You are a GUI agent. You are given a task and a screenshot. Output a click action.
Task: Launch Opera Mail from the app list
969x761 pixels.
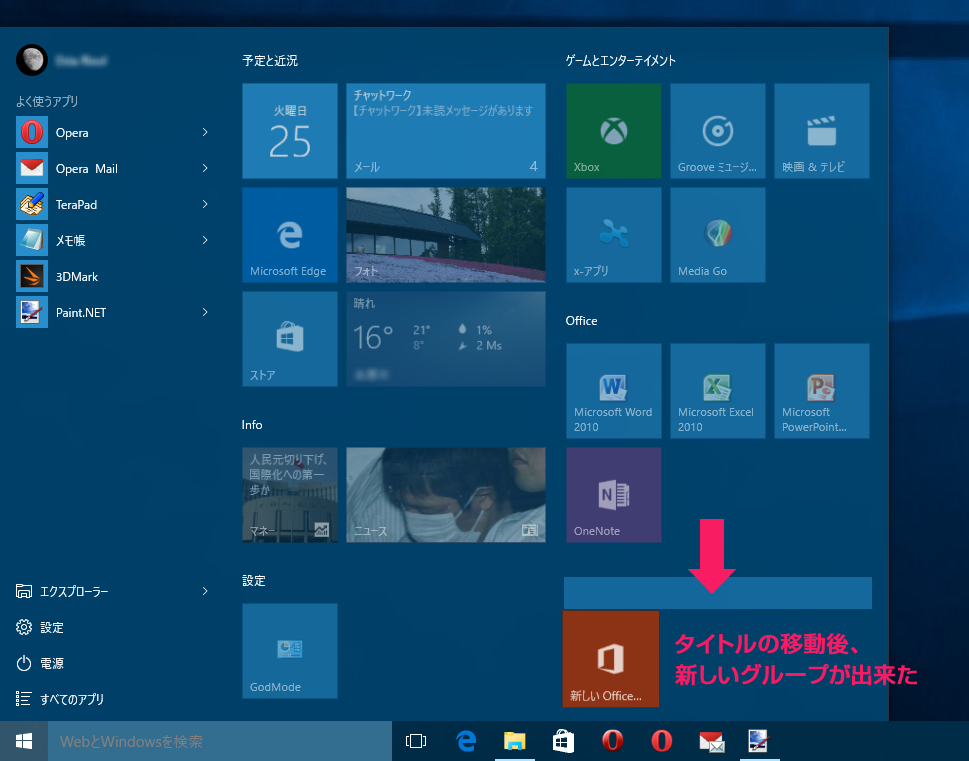tap(111, 168)
